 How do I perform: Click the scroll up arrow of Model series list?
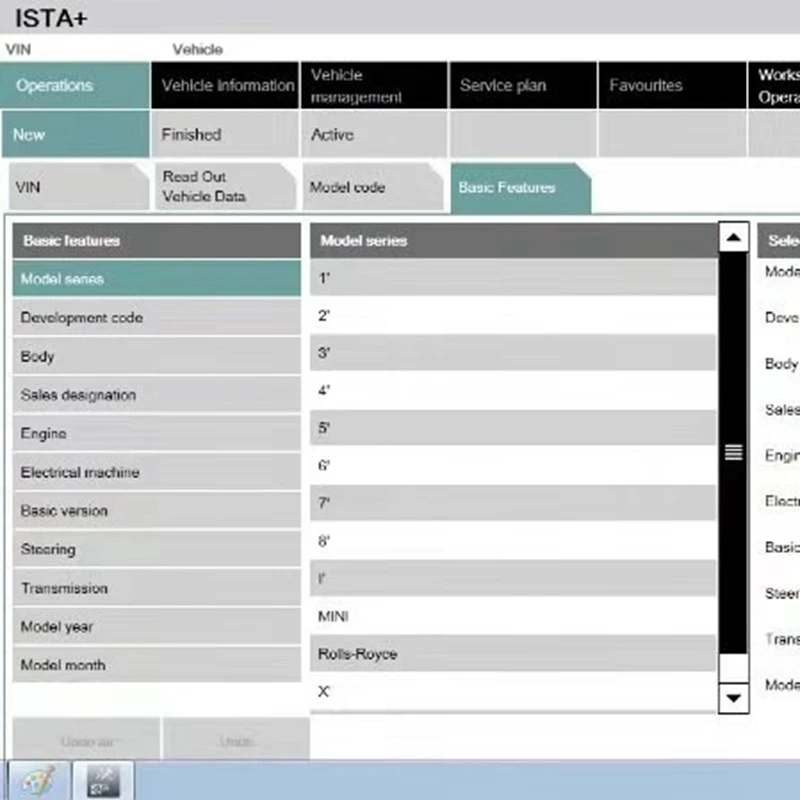(733, 237)
